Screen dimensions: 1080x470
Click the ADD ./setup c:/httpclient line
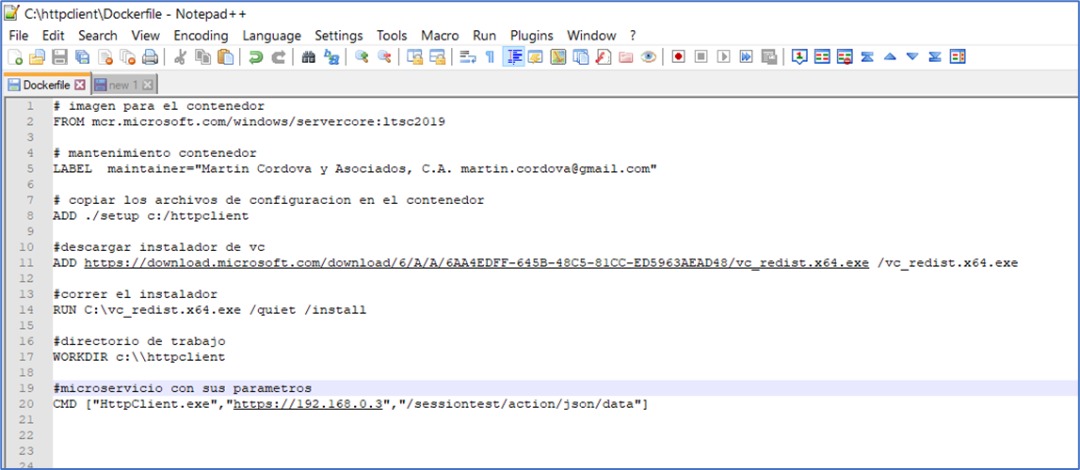(x=151, y=216)
